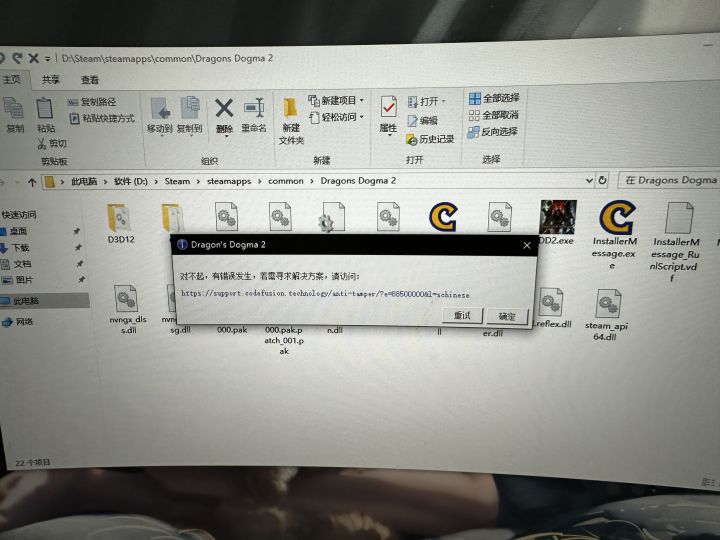720x540 pixels.
Task: Select the InstallerMessage.exe file
Action: click(615, 235)
